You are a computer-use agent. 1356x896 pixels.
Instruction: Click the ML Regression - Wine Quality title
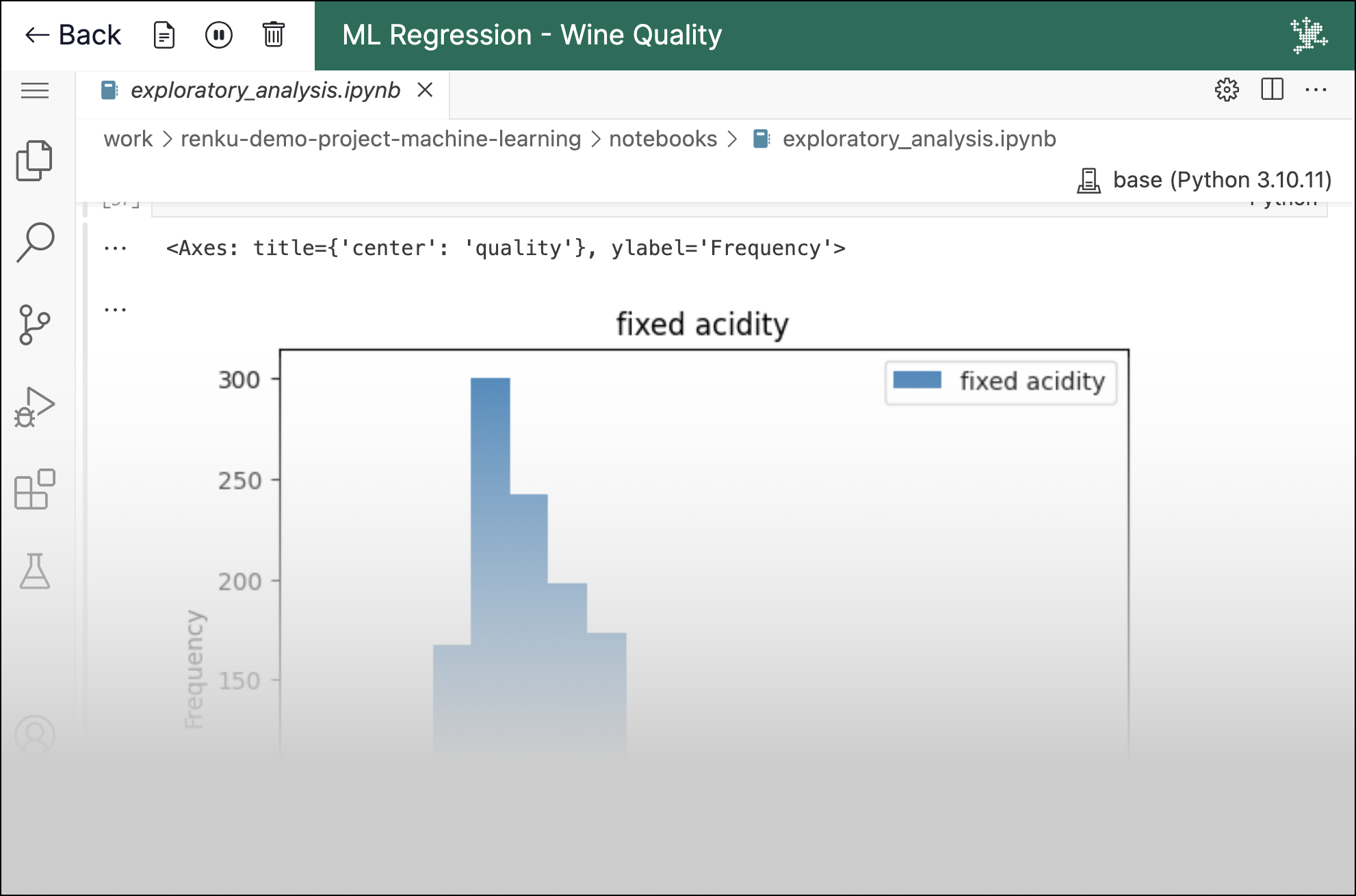click(532, 35)
